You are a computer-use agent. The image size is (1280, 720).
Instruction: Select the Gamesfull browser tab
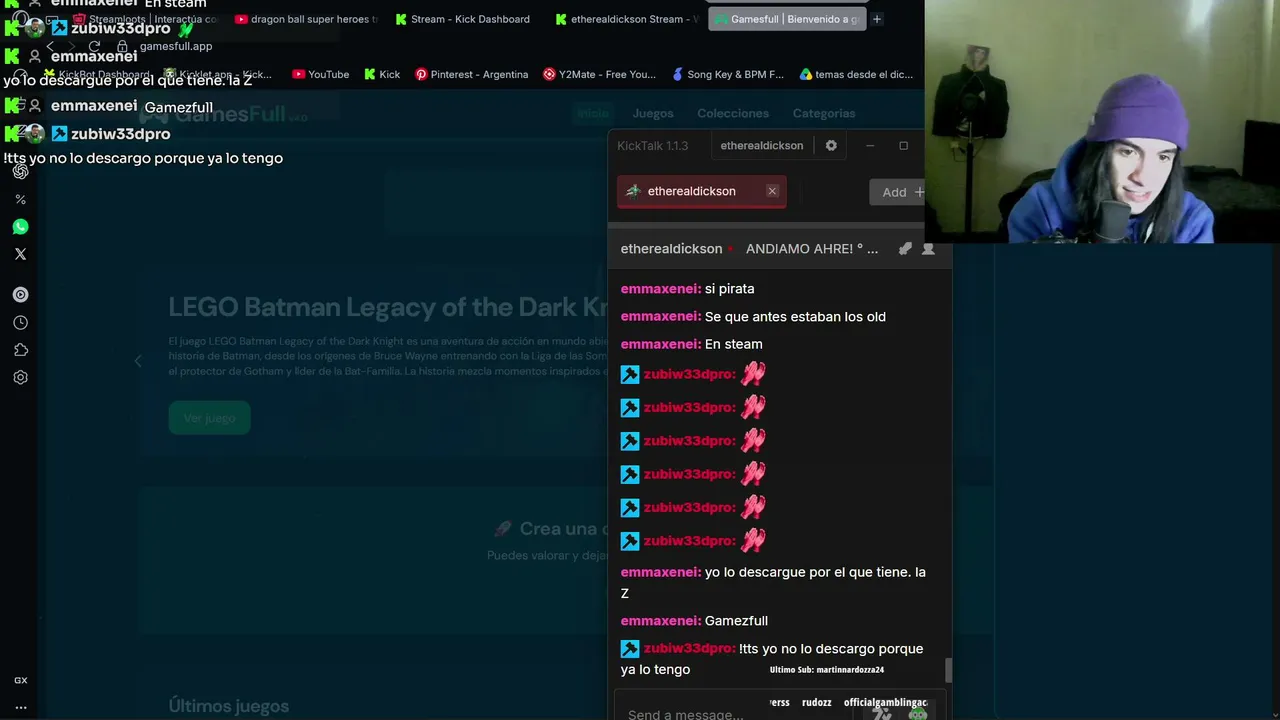pyautogui.click(x=787, y=19)
